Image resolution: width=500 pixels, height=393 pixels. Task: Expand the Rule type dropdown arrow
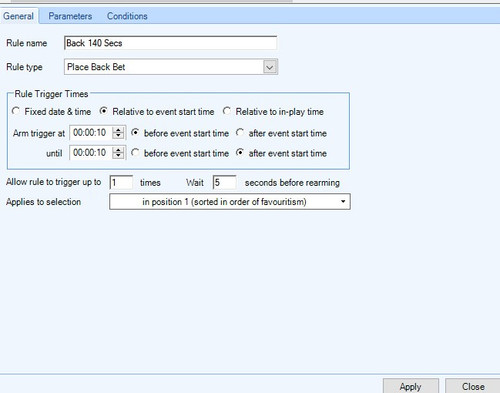click(x=270, y=67)
